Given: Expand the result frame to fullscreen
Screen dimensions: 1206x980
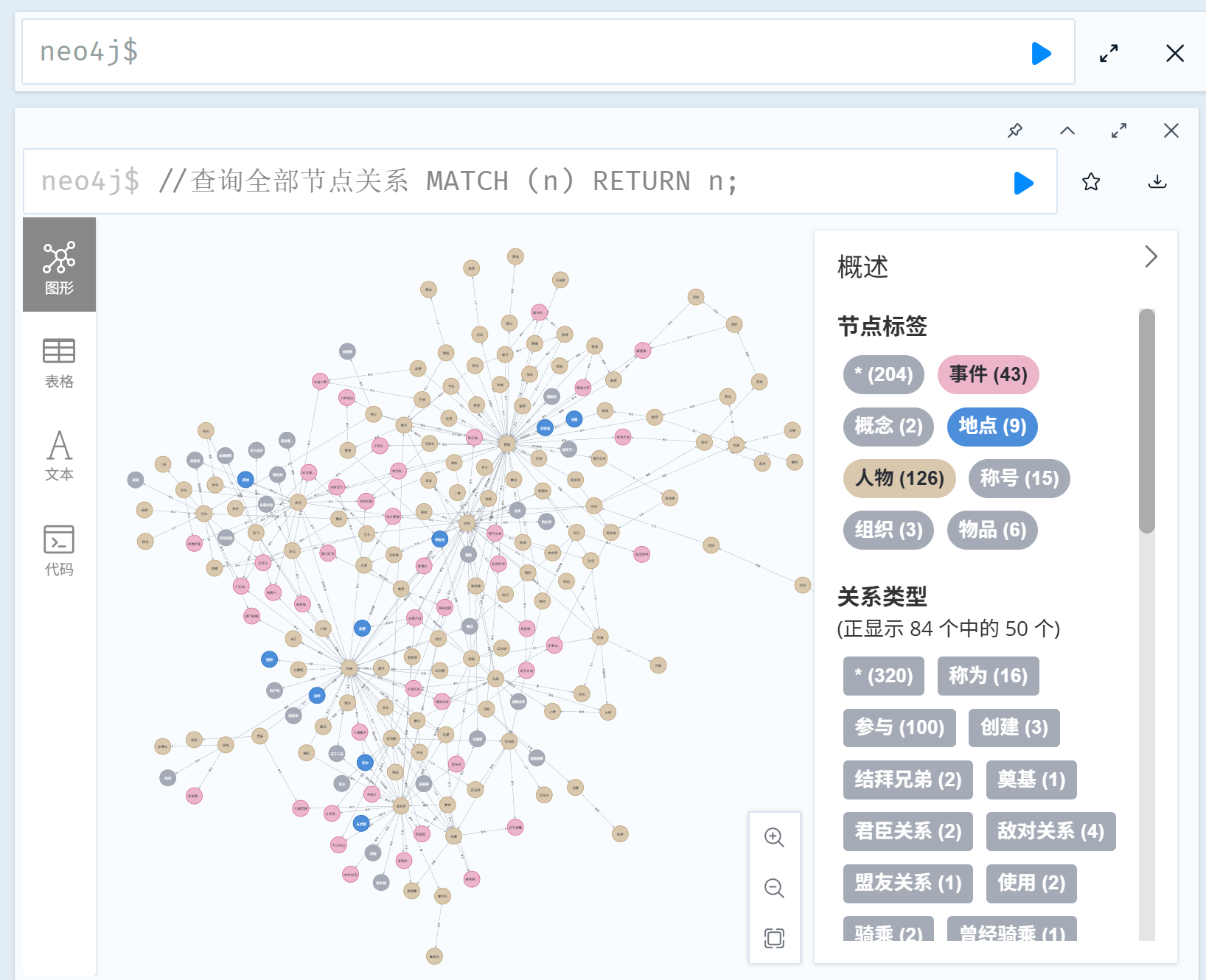Looking at the screenshot, I should click(x=1118, y=130).
